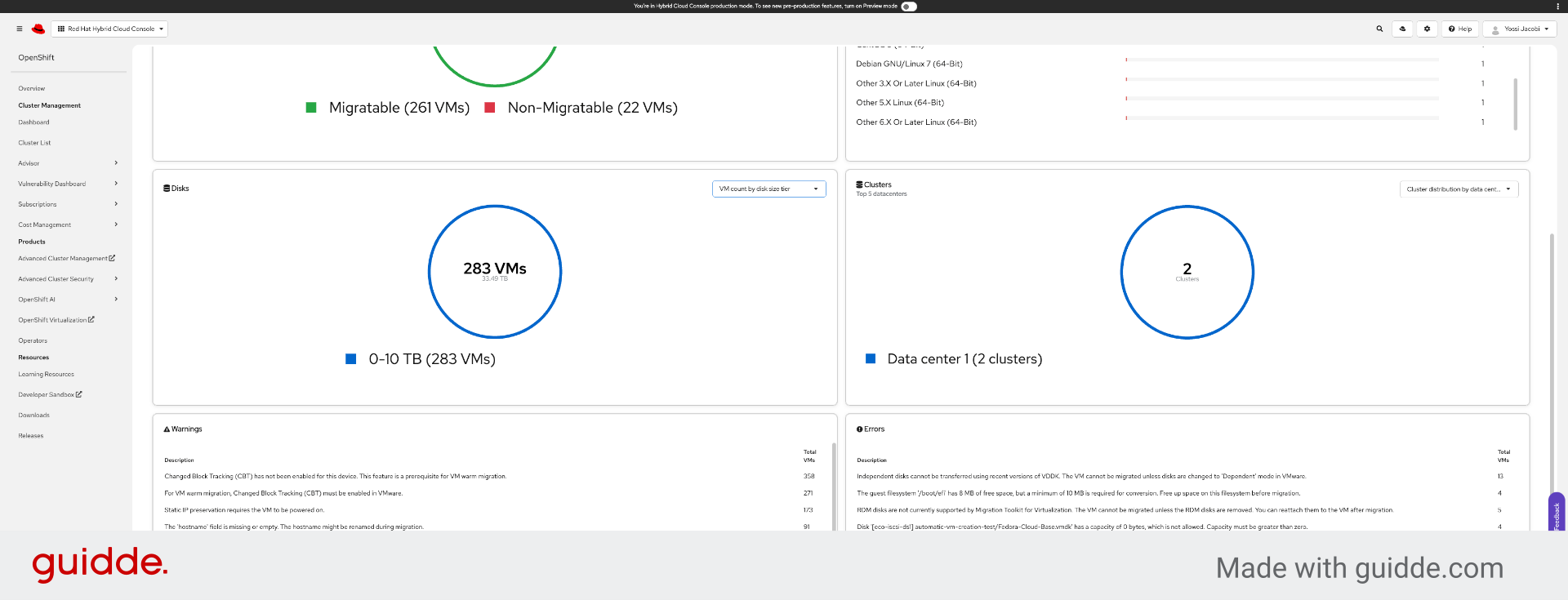Click '0-10 TB (283 VMs)' legend label
1568x600 pixels.
432,359
